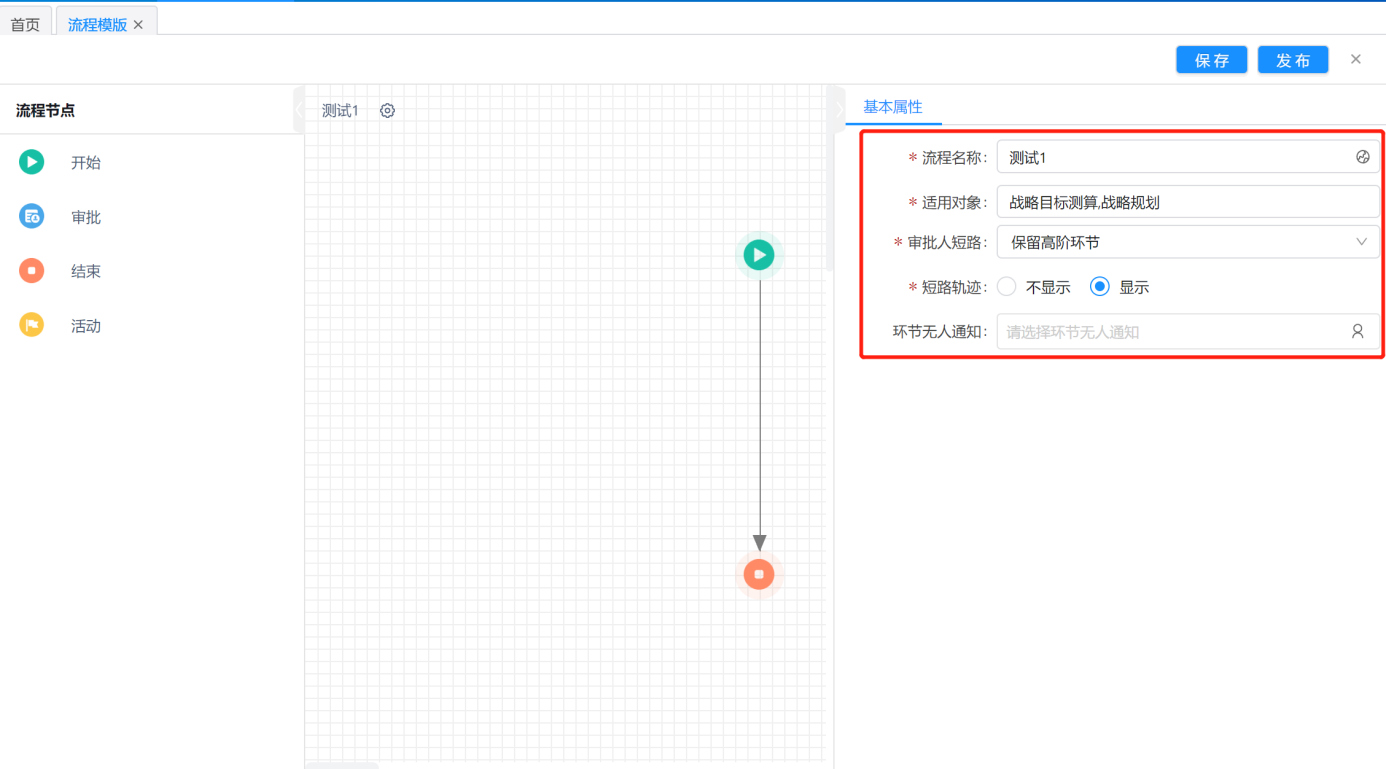
Task: Click the green Start node icon in palette
Action: click(x=32, y=162)
